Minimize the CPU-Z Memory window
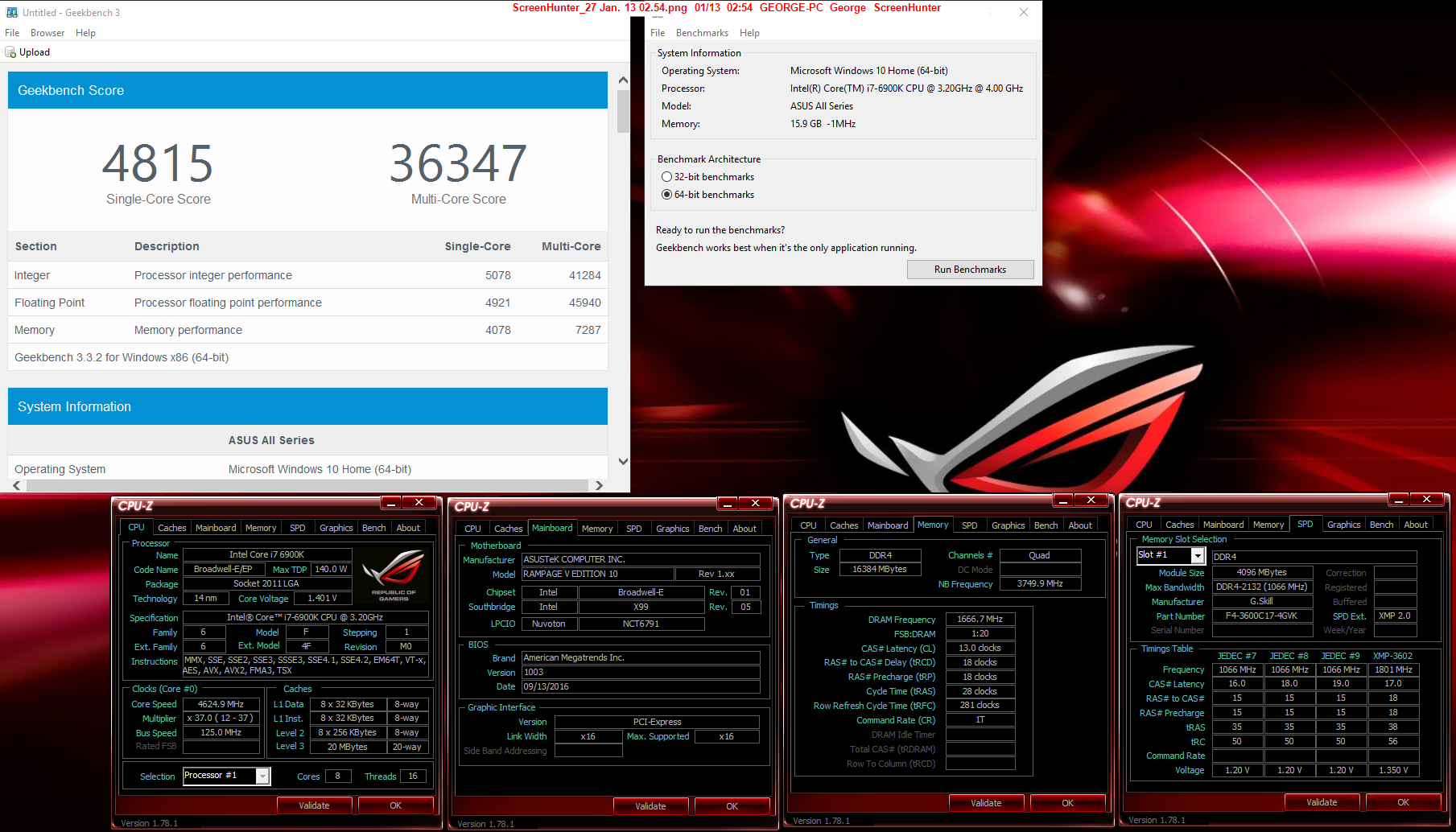Viewport: 1456px width, 832px height. pos(1063,500)
